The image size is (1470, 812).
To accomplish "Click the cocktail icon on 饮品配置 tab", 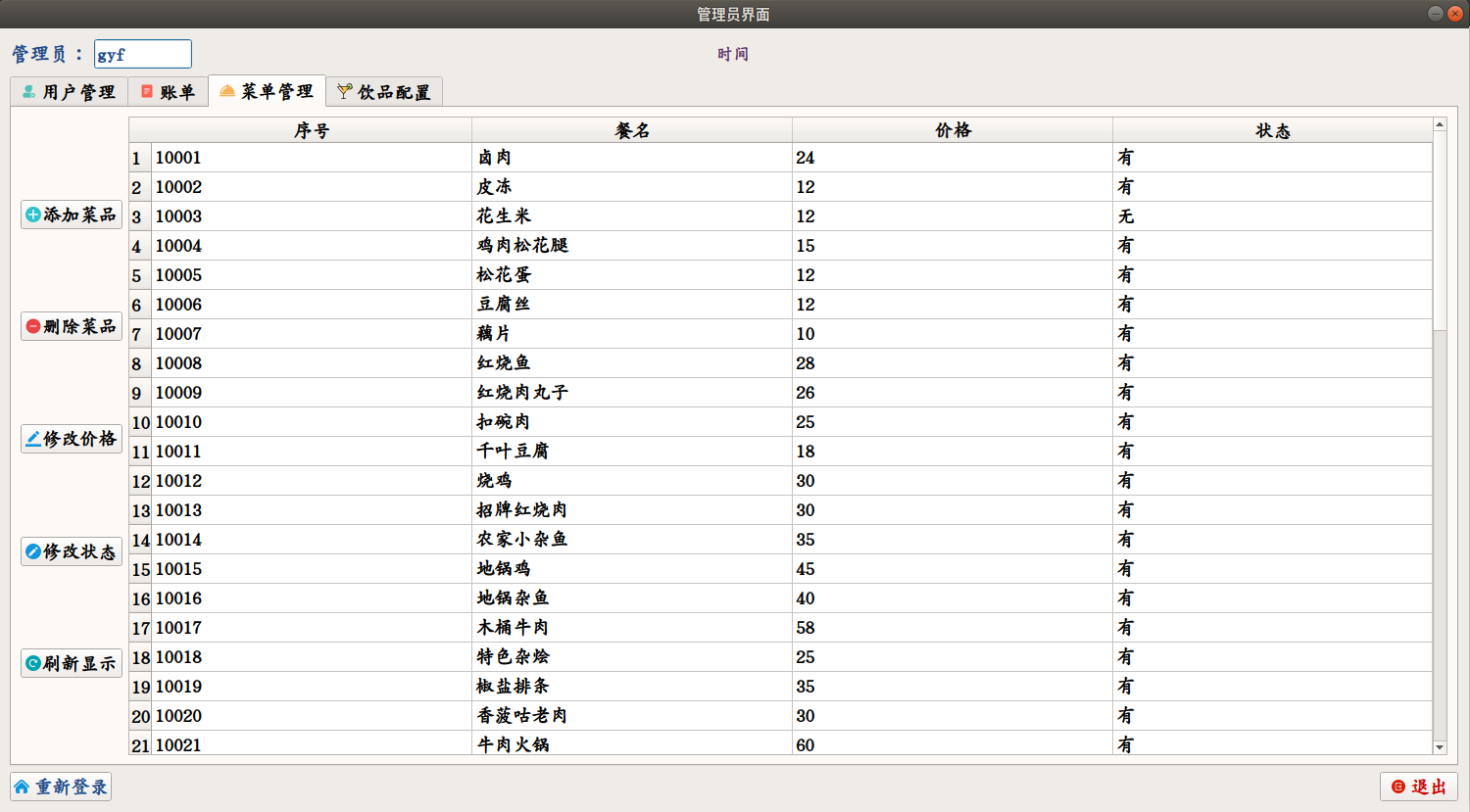I will [x=344, y=91].
